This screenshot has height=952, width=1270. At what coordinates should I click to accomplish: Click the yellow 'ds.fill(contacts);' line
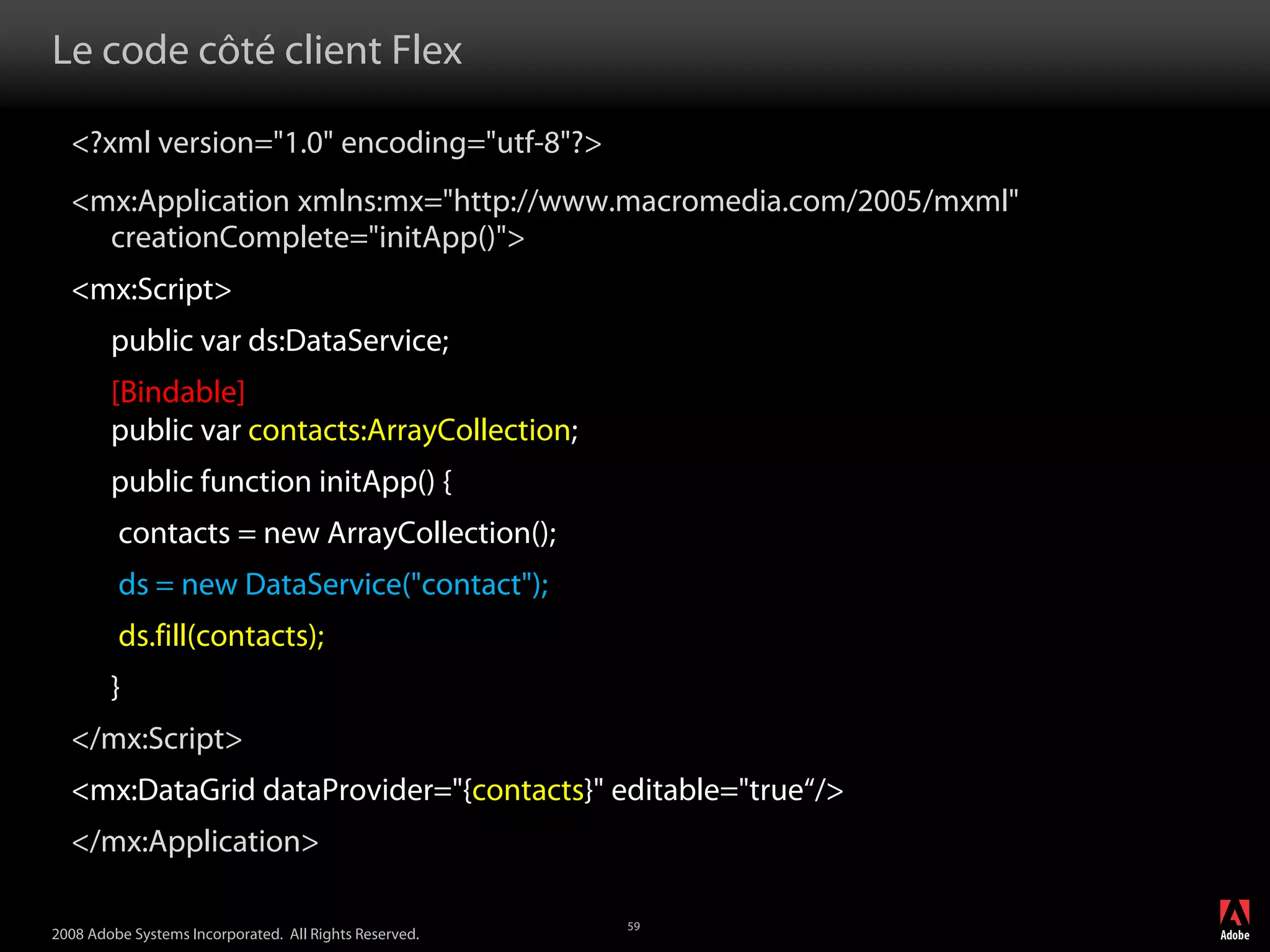221,636
